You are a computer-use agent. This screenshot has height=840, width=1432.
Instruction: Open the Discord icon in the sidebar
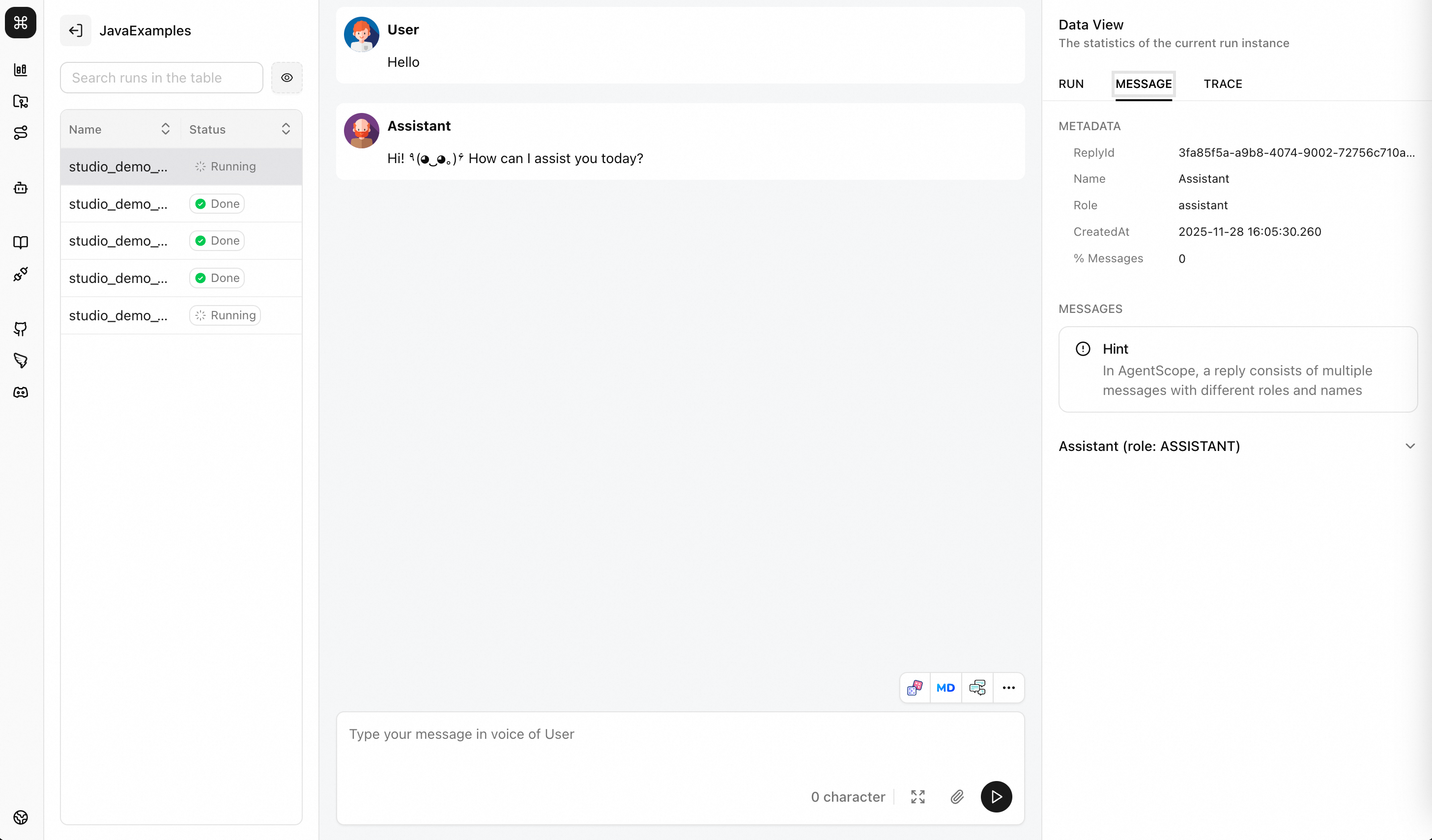point(21,392)
